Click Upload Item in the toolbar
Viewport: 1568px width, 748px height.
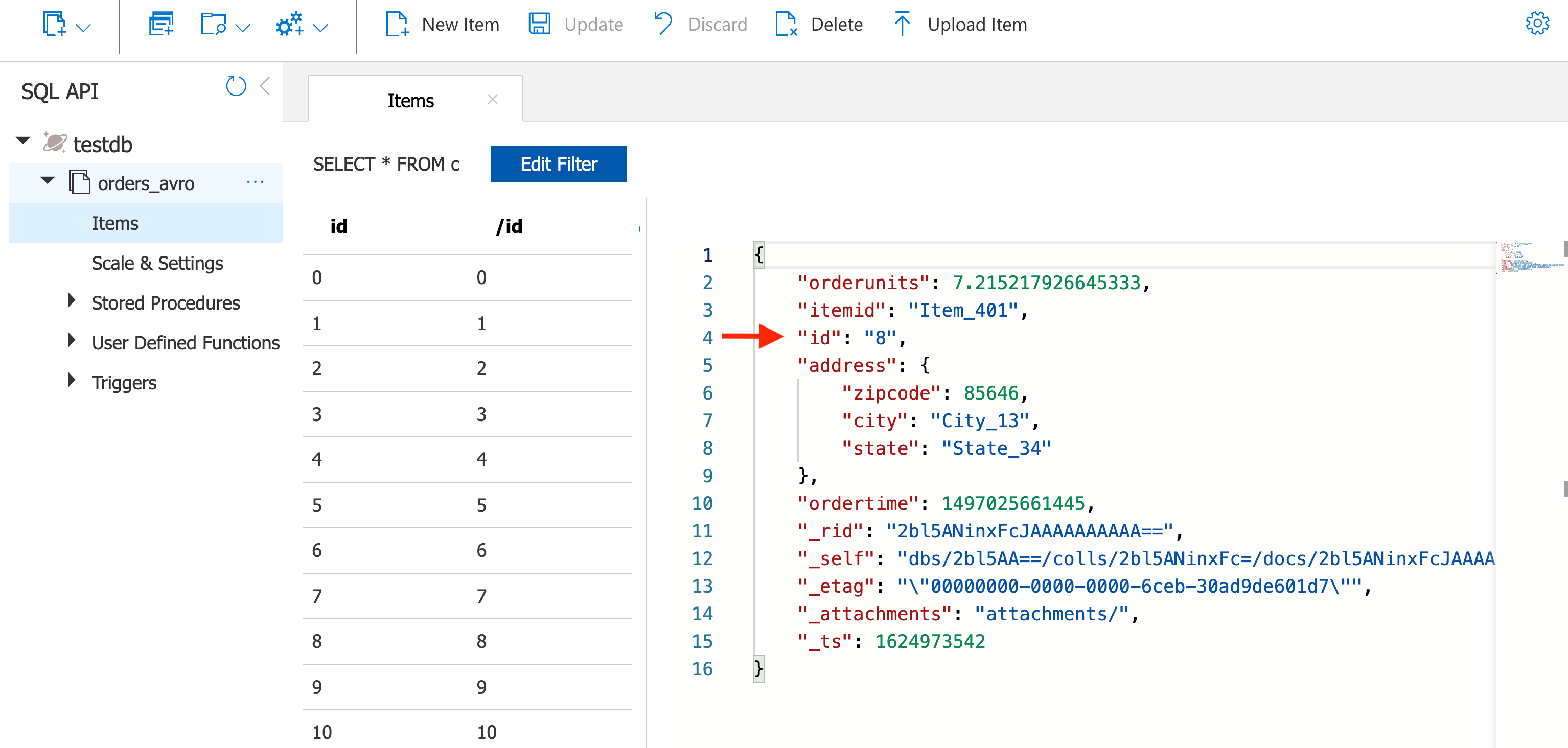[x=960, y=25]
